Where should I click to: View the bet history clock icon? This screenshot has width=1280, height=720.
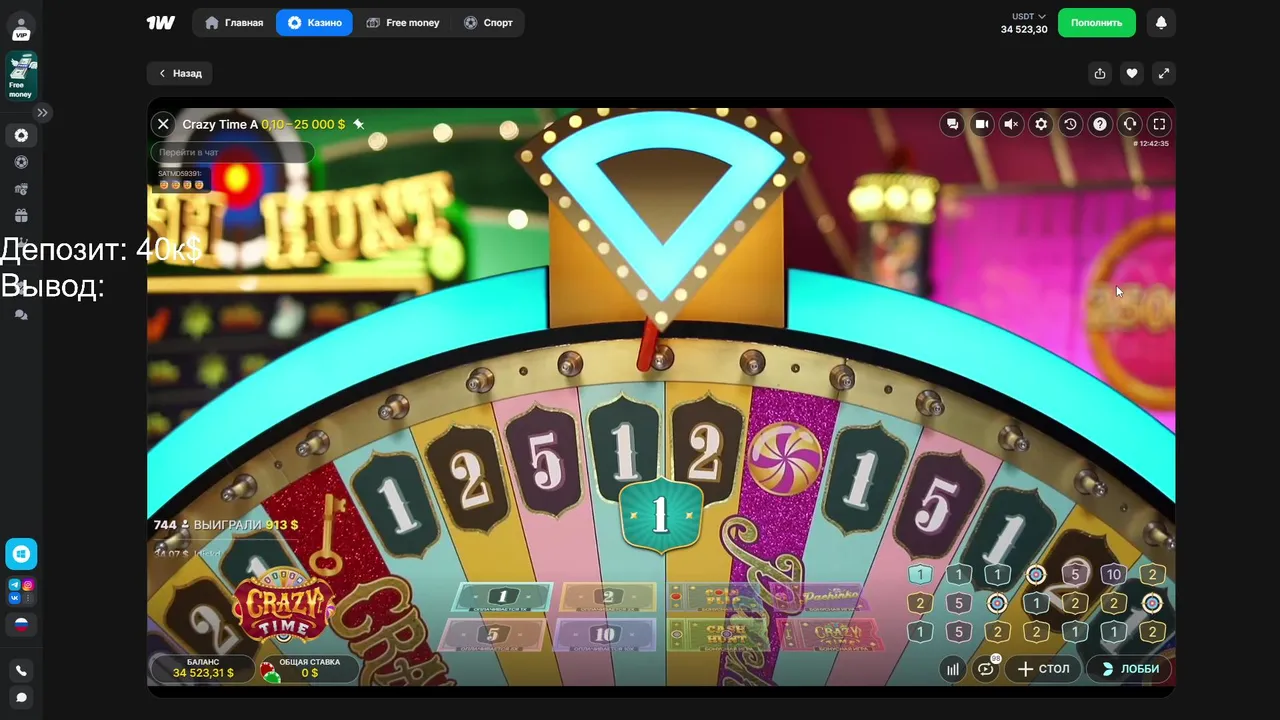tap(1070, 124)
